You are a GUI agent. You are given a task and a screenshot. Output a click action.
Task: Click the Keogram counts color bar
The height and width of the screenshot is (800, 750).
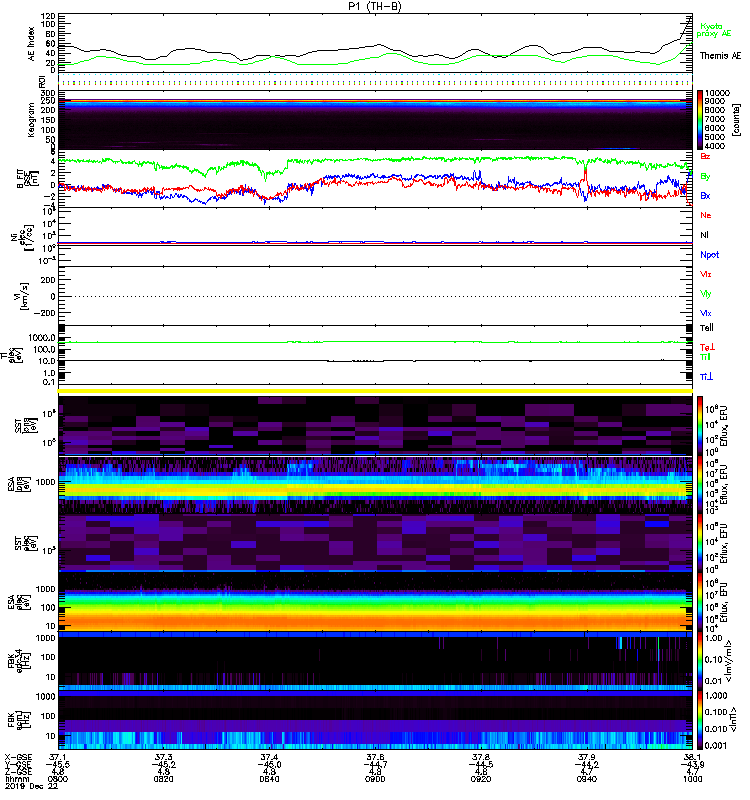coord(699,120)
